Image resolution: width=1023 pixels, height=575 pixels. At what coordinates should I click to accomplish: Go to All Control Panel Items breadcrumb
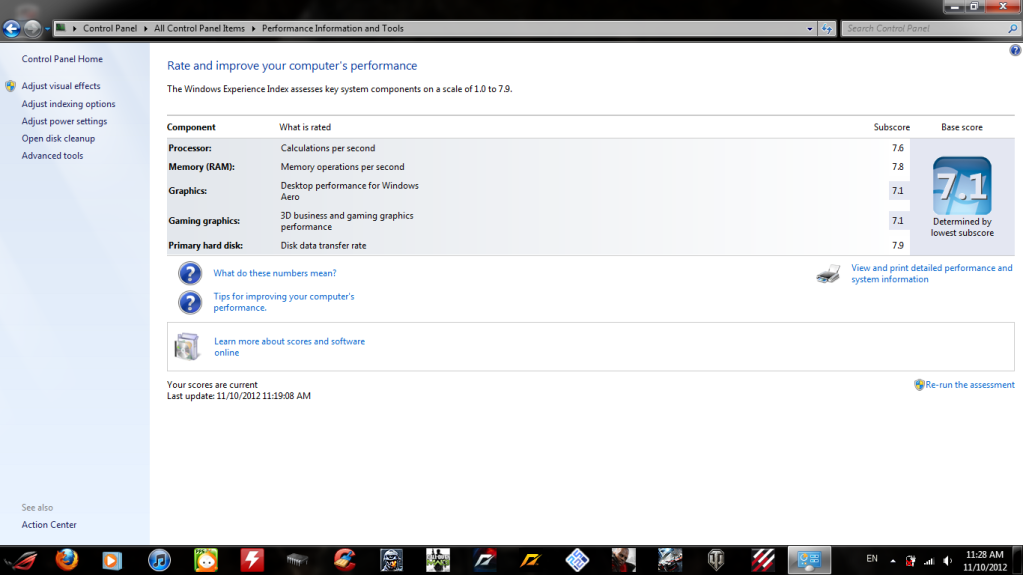point(200,29)
